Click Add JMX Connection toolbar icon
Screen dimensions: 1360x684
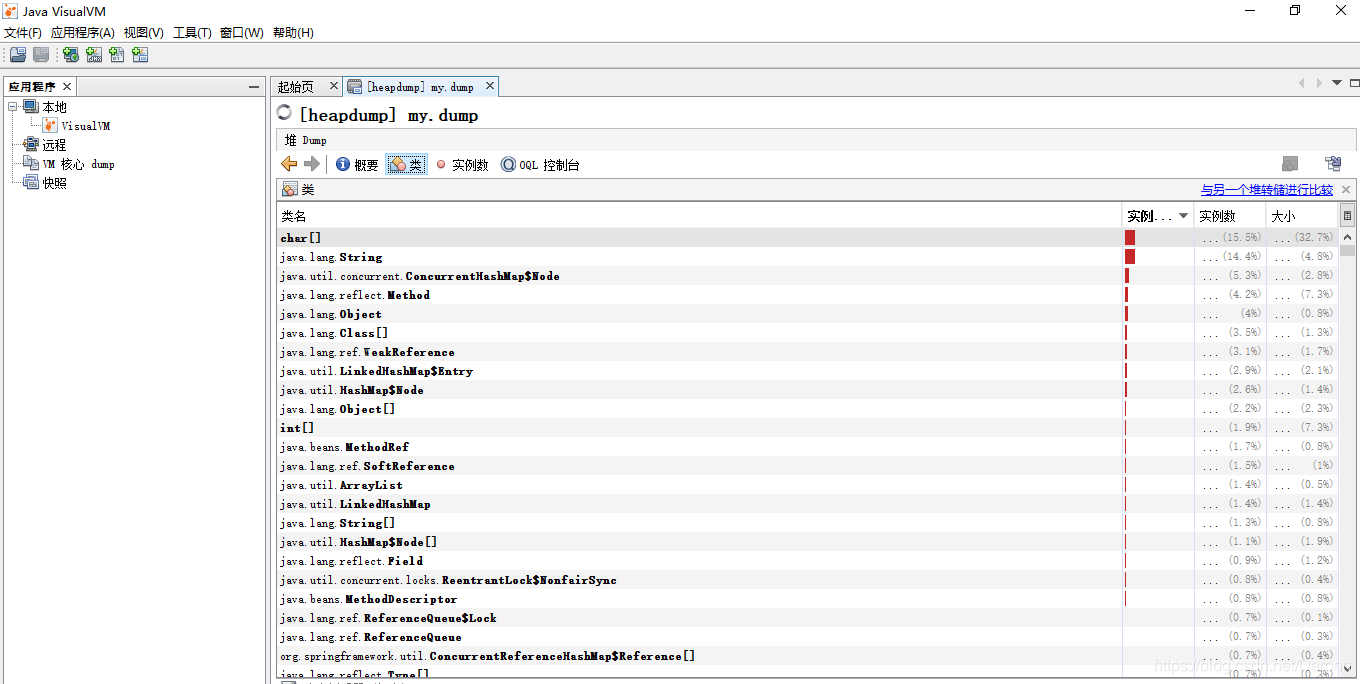click(94, 55)
